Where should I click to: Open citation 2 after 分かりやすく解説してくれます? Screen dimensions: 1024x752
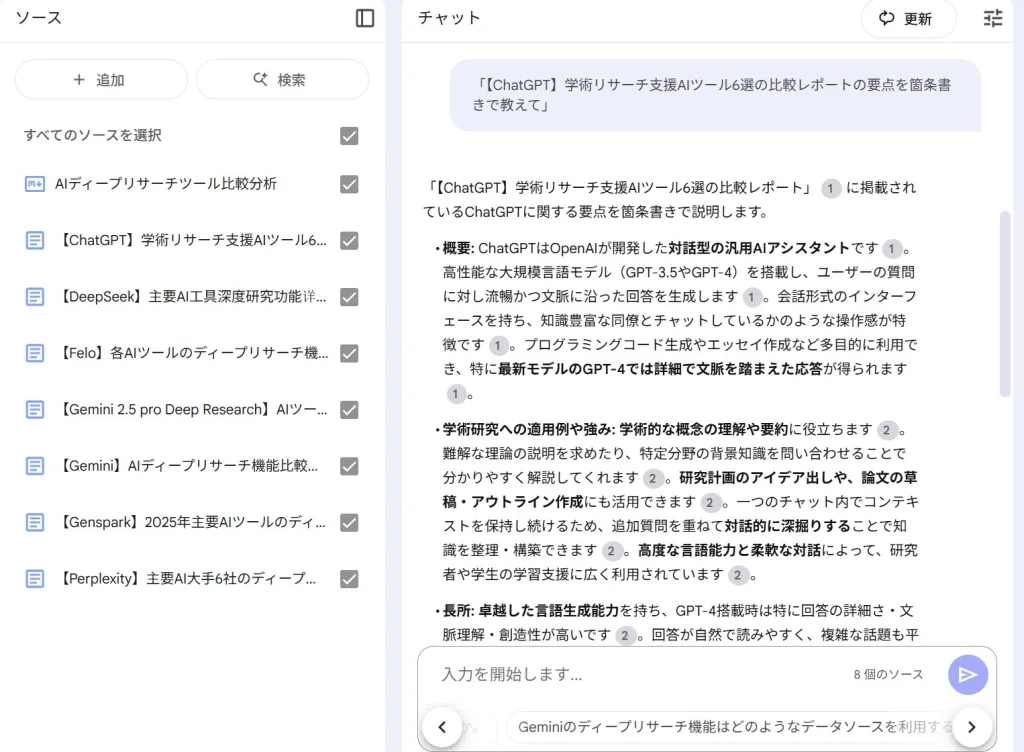coord(652,478)
